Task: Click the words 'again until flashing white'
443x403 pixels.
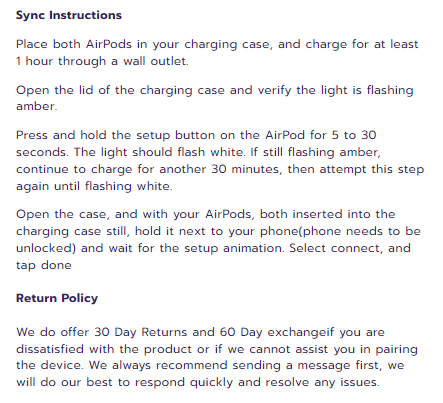Action: [x=94, y=186]
